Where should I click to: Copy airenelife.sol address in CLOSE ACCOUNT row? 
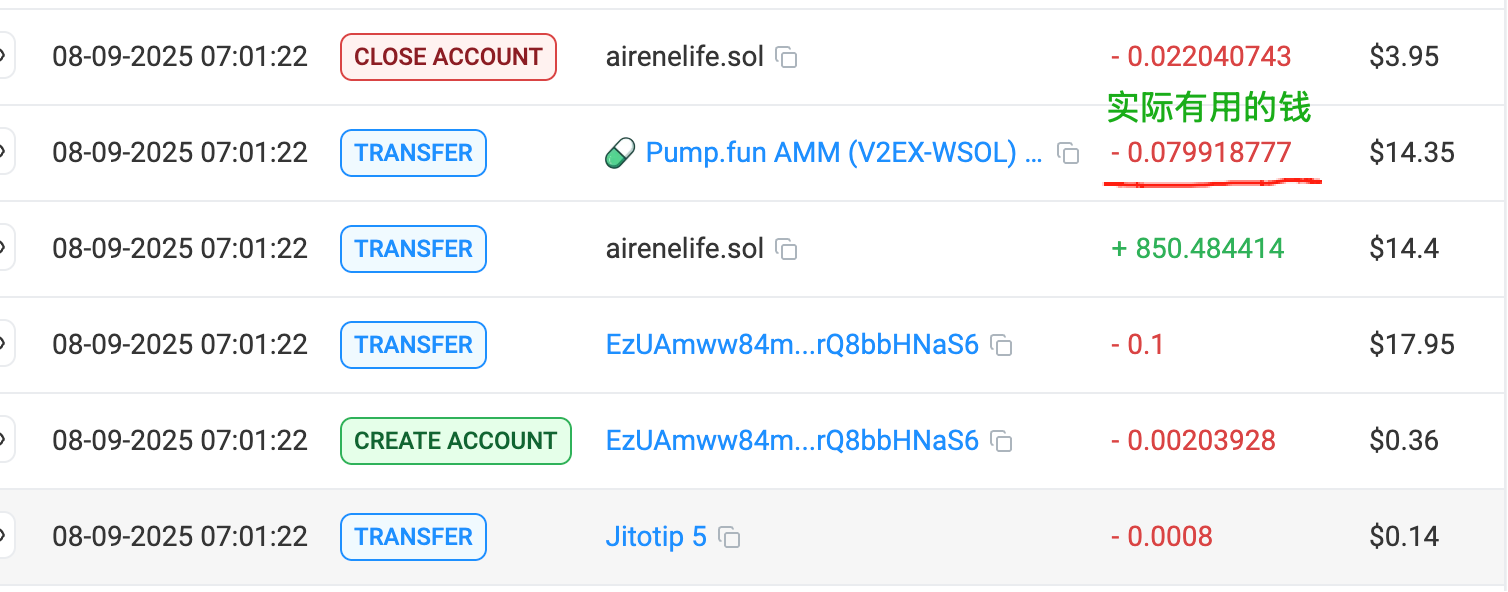[787, 58]
